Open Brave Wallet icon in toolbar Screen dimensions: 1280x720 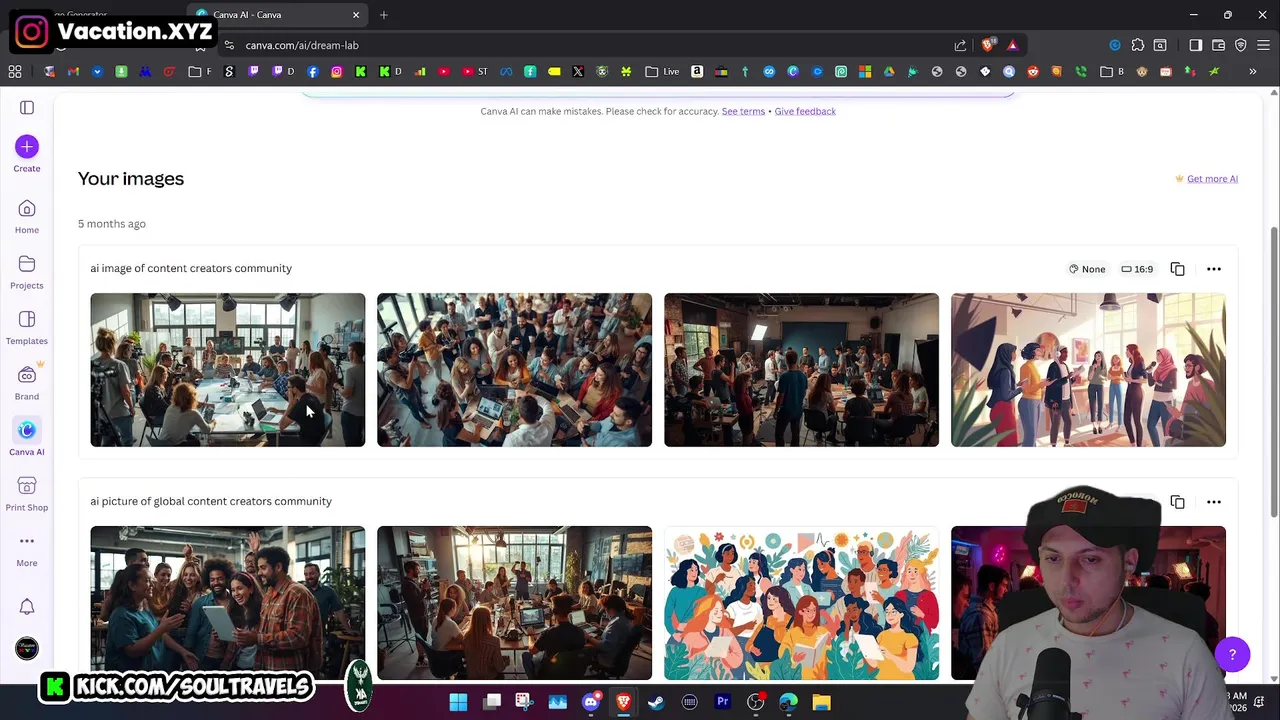[1218, 45]
